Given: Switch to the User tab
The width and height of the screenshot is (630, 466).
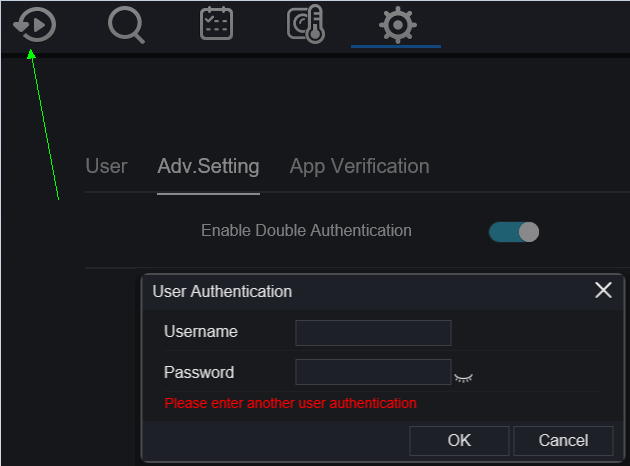Looking at the screenshot, I should (106, 166).
